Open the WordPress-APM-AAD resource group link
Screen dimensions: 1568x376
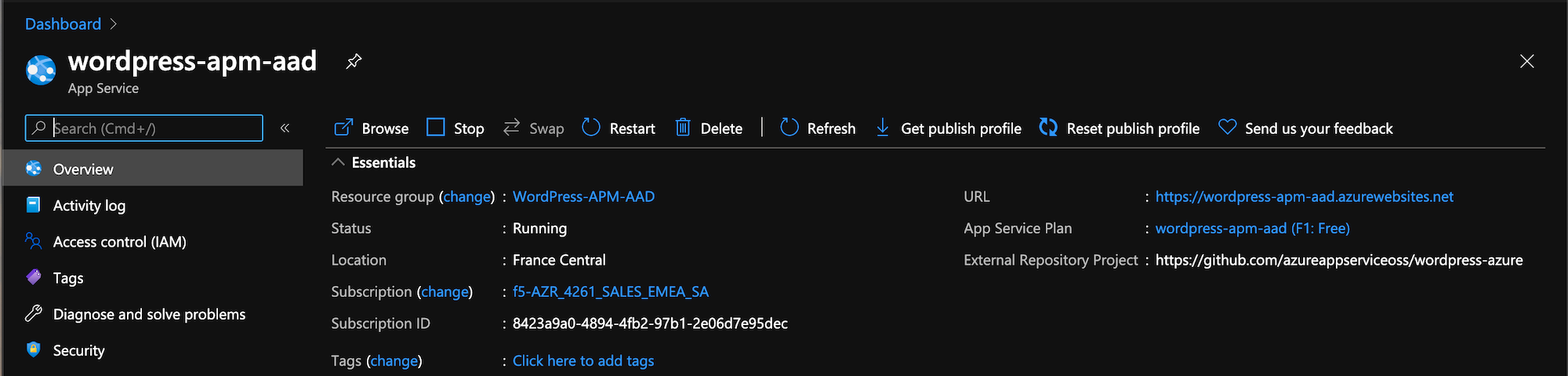point(583,197)
